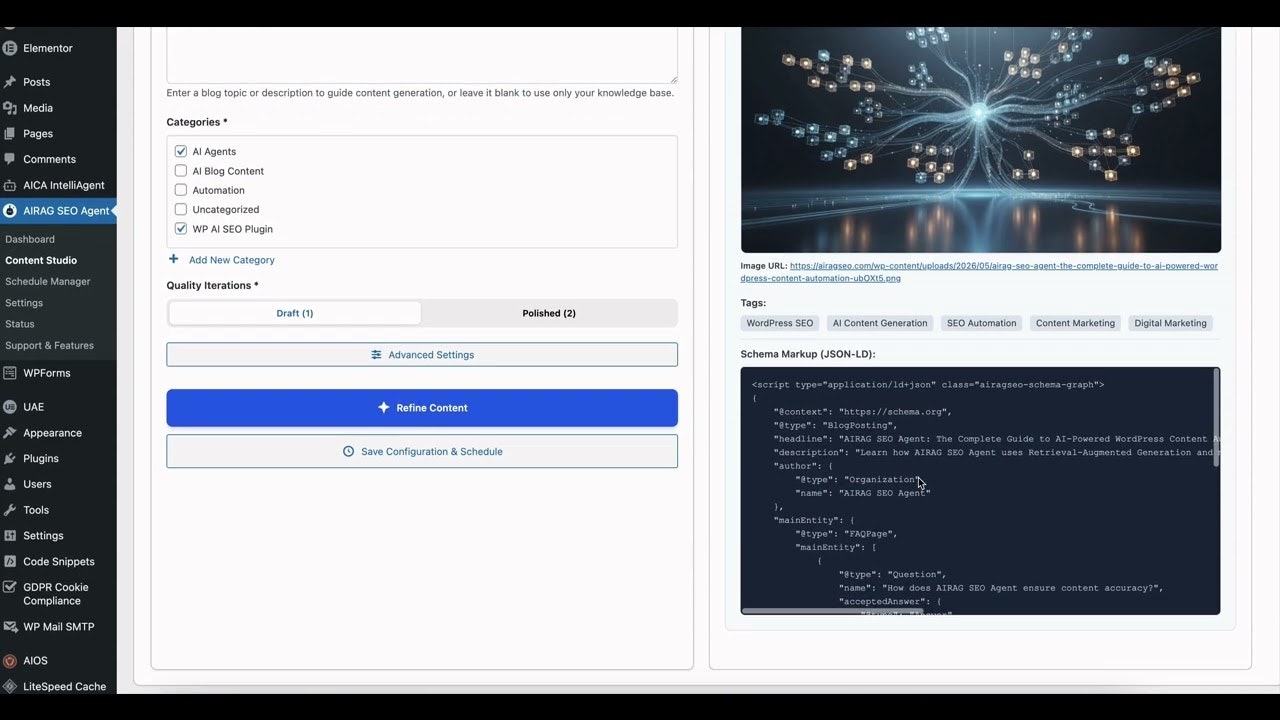Screen dimensions: 1280x720
Task: Open Schedule Manager submenu item
Action: 48,282
